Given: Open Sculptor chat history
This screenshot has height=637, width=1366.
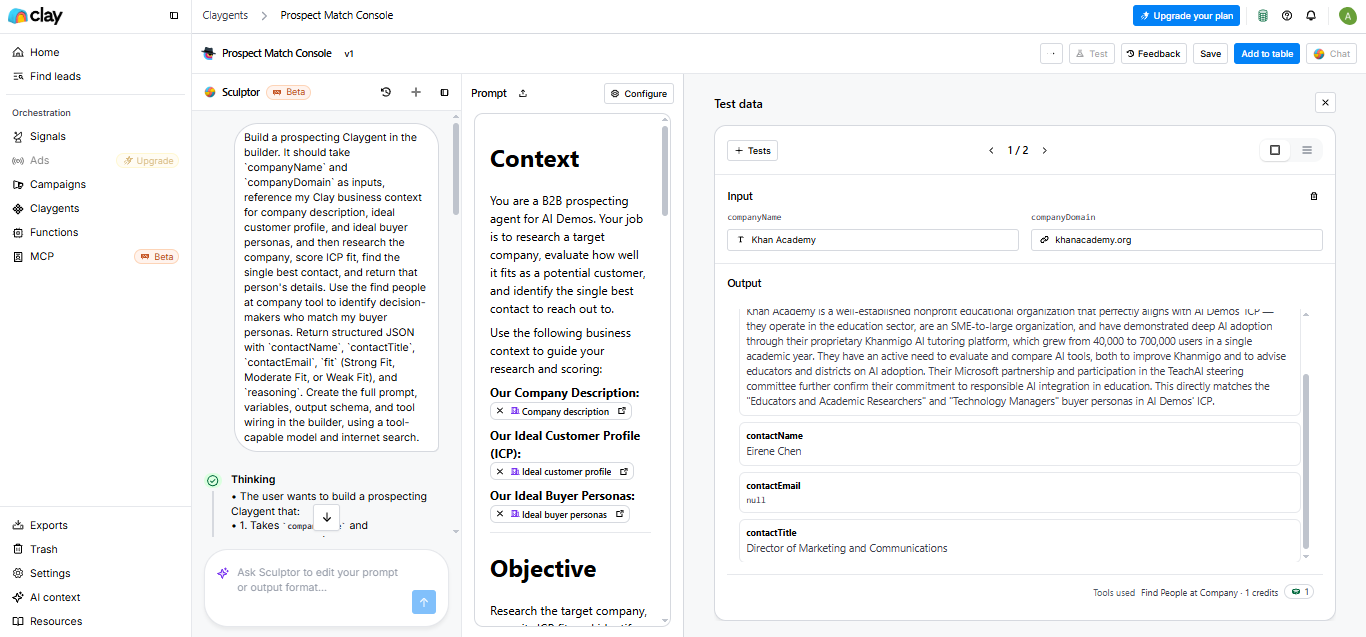Looking at the screenshot, I should tap(386, 92).
